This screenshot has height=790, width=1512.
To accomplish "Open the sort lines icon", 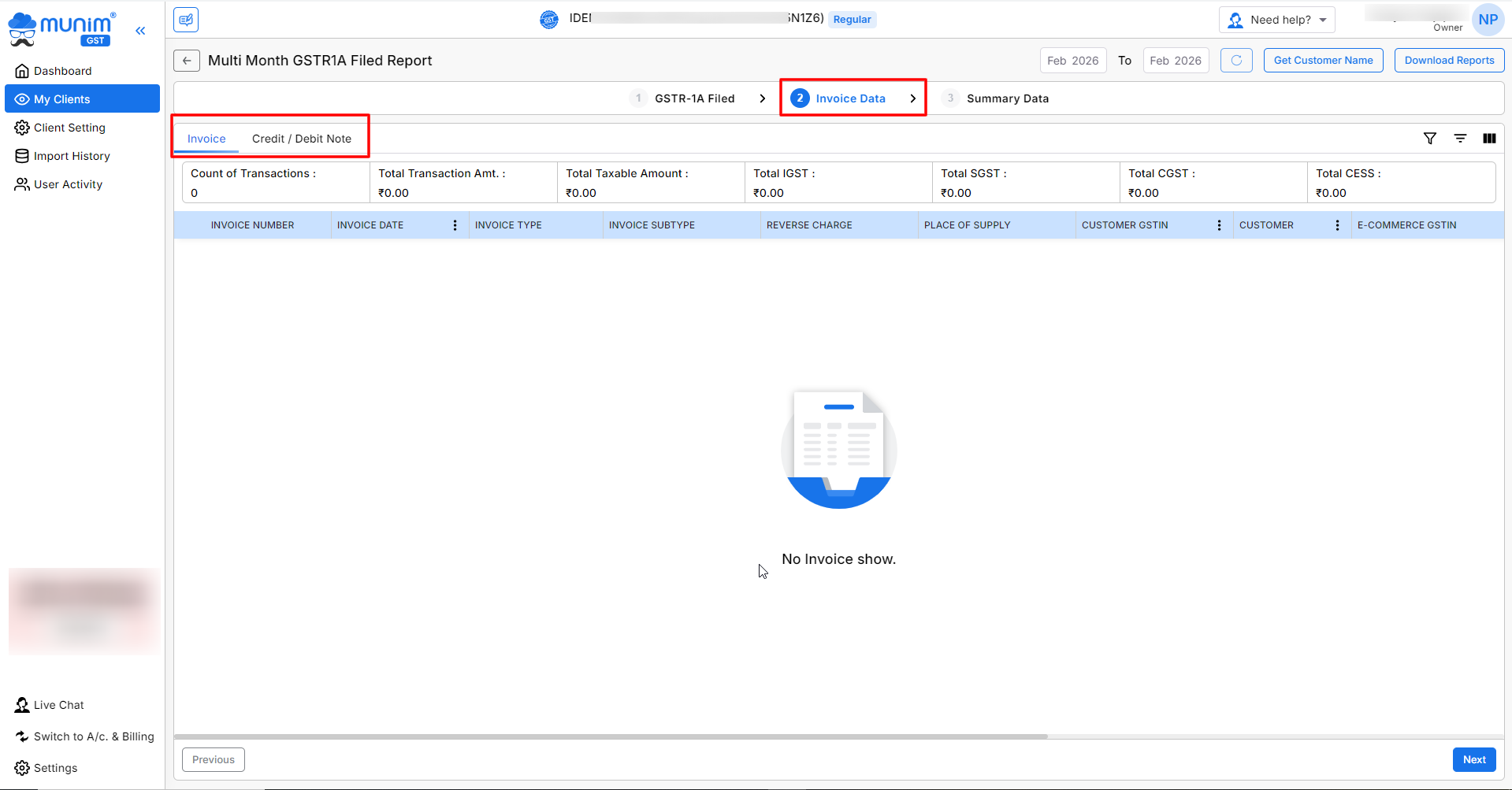I will (x=1460, y=139).
